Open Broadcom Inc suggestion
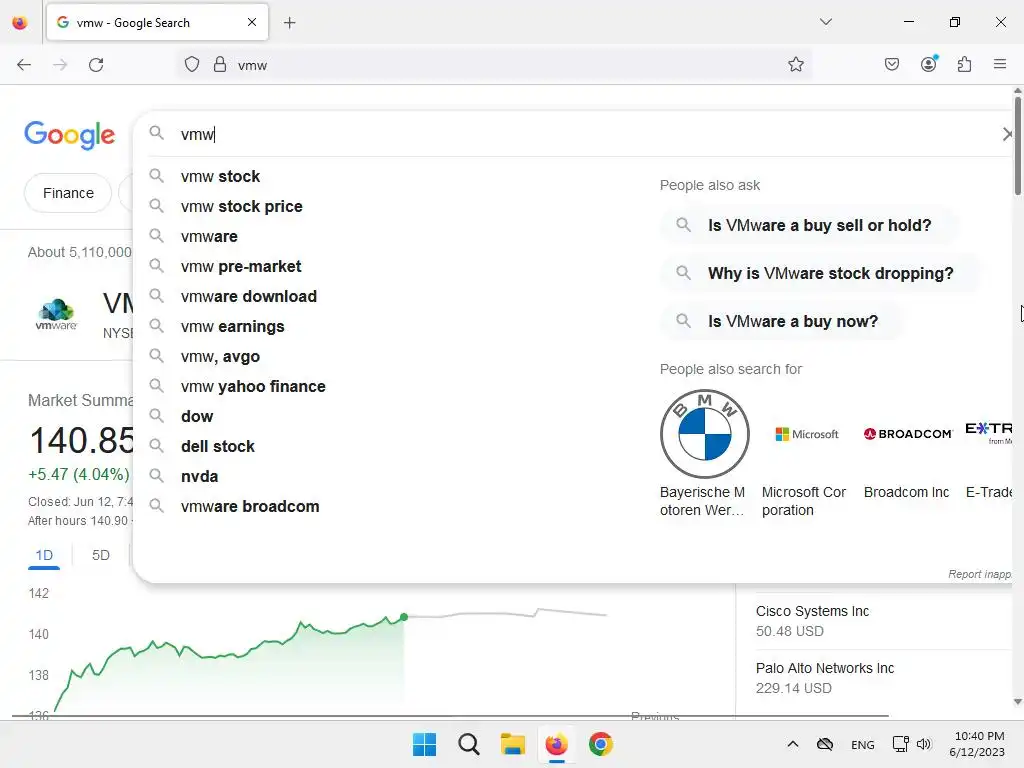This screenshot has height=768, width=1024. 908,446
